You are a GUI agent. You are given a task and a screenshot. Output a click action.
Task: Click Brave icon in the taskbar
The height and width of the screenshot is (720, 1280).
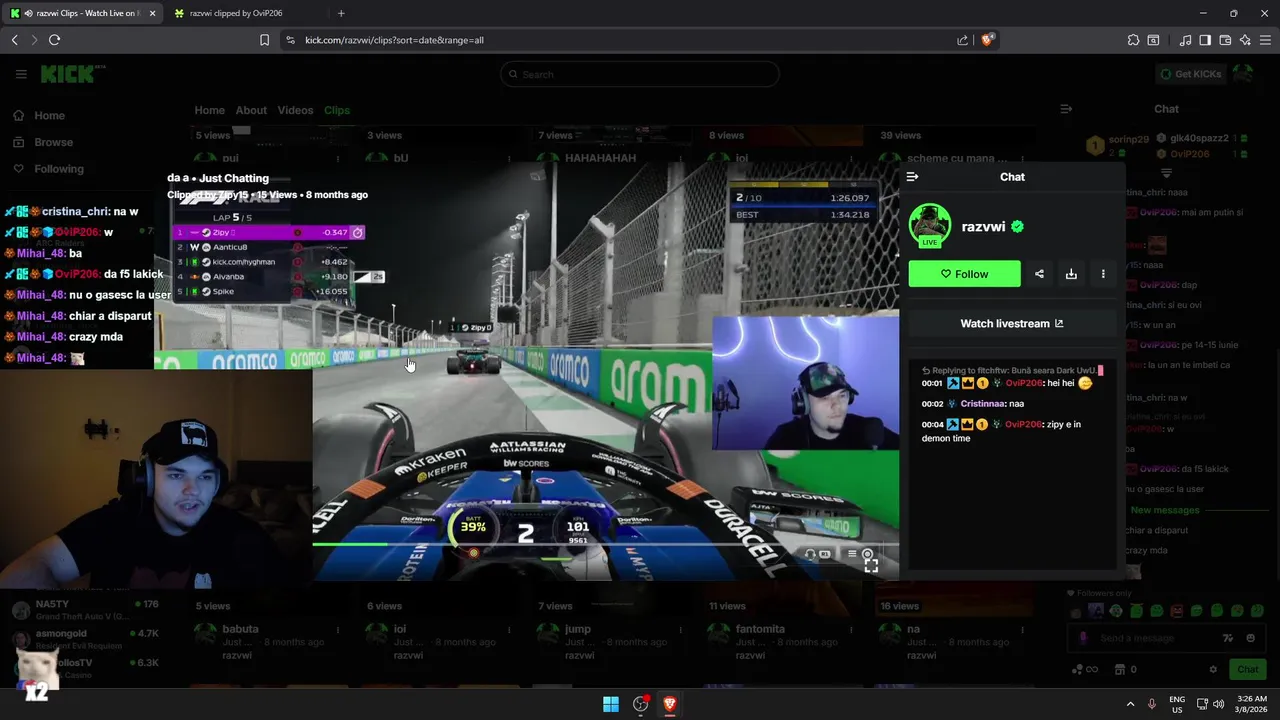coord(670,704)
